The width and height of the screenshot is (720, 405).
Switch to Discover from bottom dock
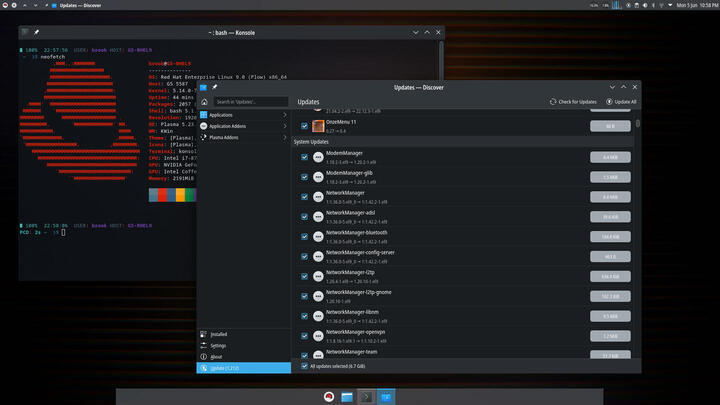tap(386, 397)
